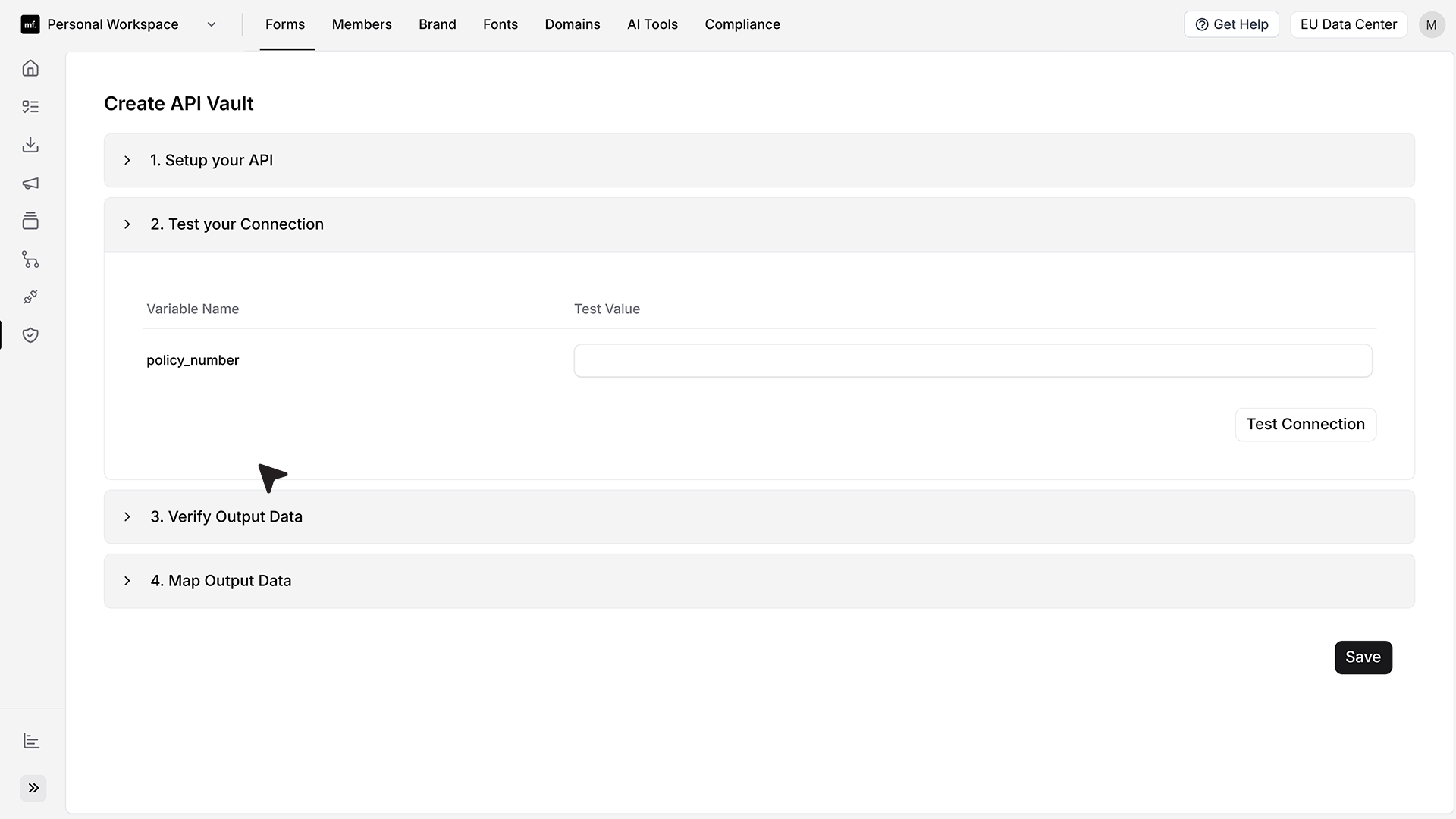Select the shield vault sidebar icon

pos(30,335)
